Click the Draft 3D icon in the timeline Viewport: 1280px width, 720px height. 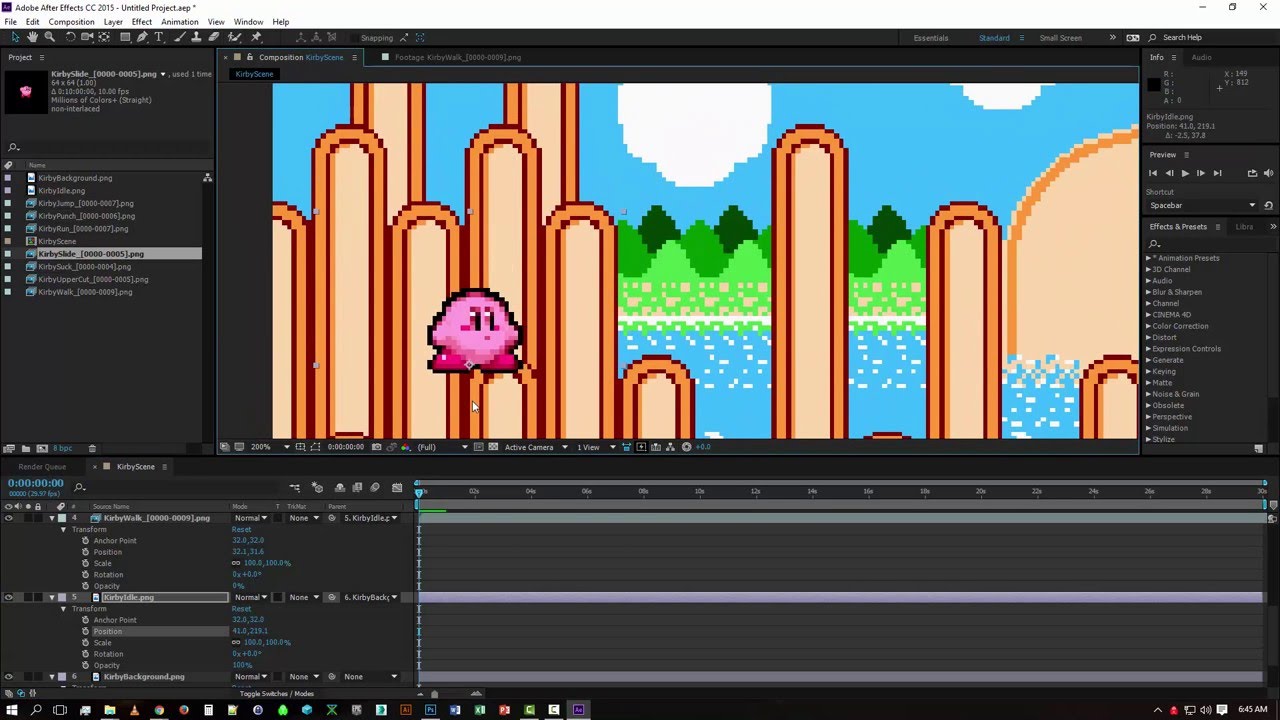(x=317, y=488)
